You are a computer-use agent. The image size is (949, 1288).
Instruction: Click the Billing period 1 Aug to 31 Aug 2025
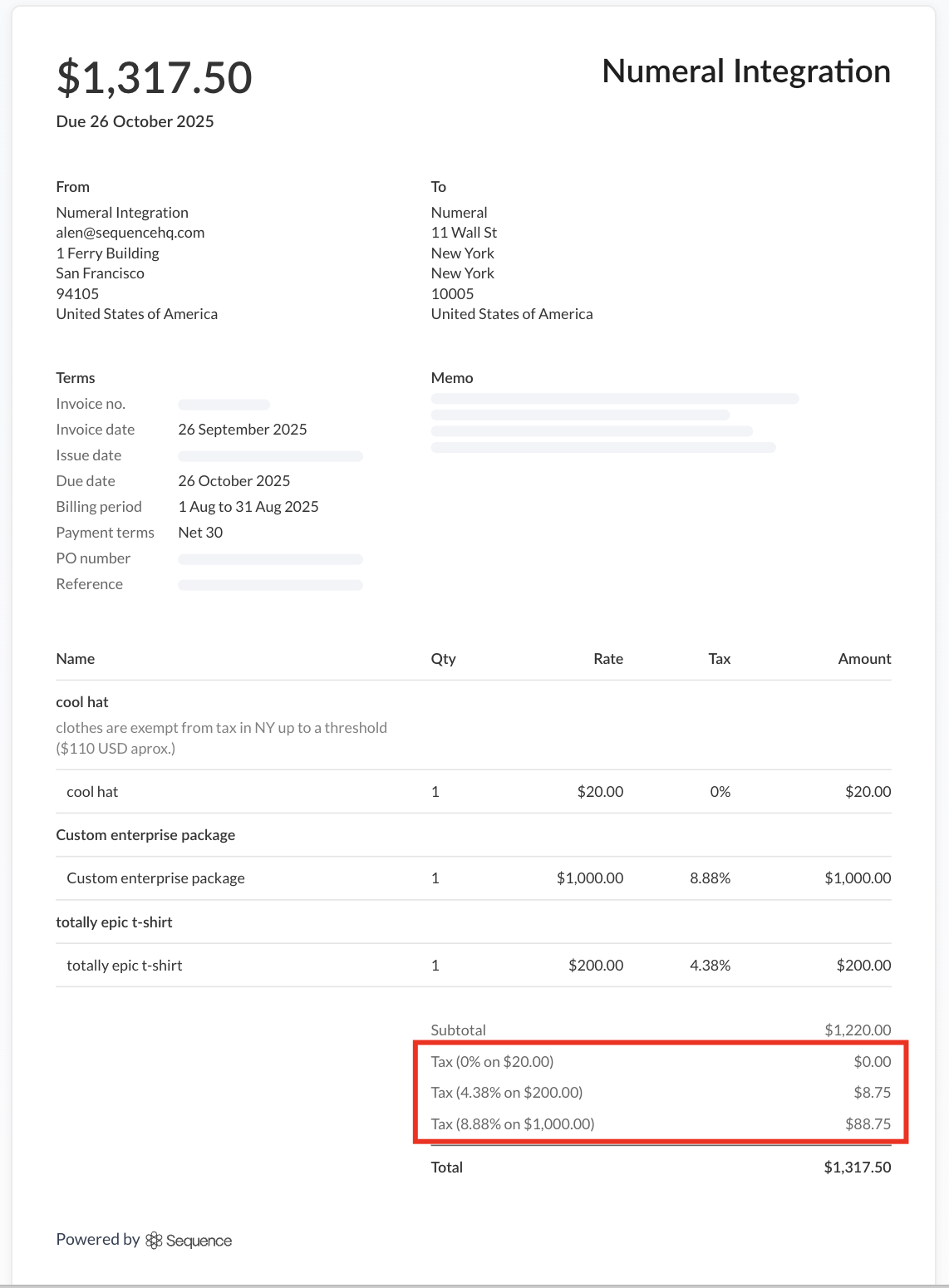click(248, 506)
